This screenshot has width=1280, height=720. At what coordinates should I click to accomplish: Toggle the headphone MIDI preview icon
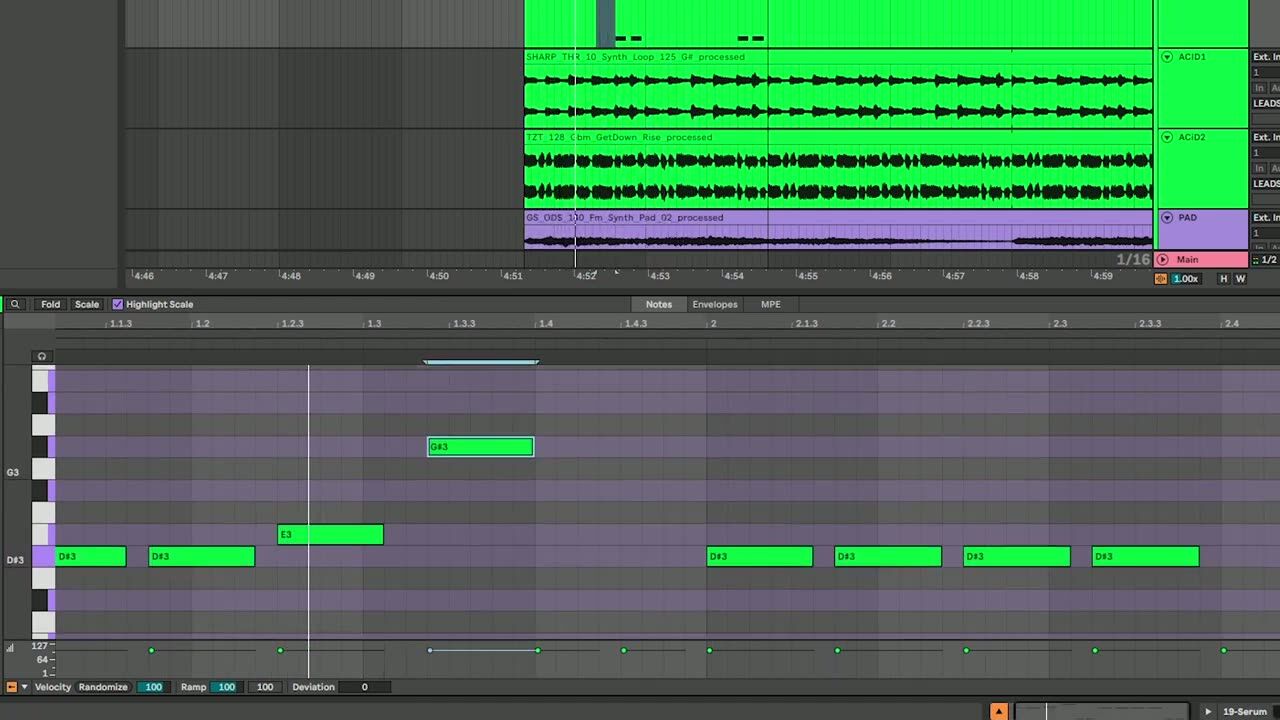tap(41, 356)
